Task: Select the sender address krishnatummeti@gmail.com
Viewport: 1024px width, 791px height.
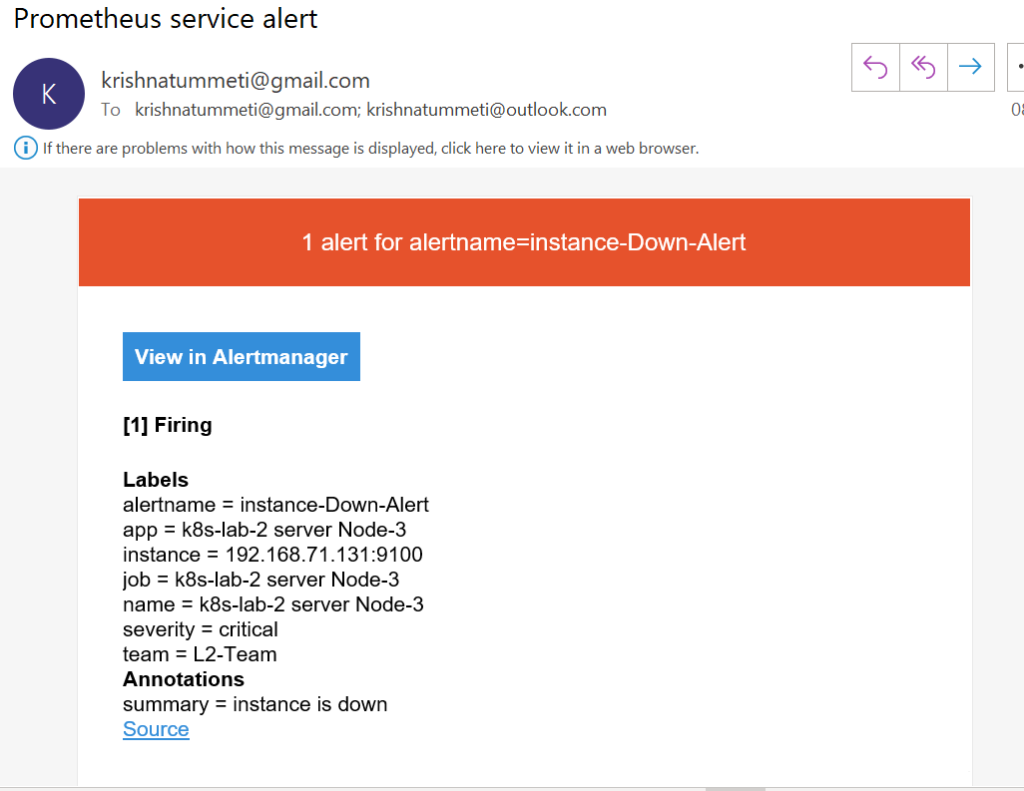Action: tap(235, 81)
